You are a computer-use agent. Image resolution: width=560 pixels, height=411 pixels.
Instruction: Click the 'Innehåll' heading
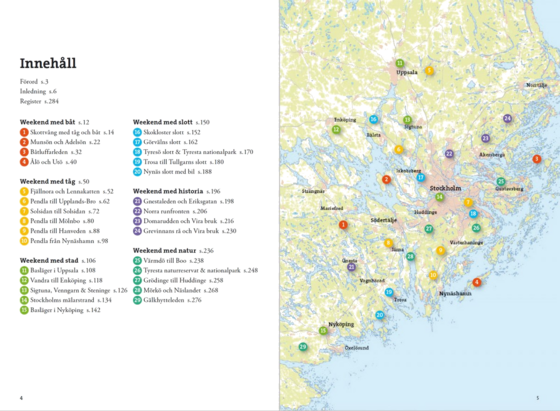click(x=48, y=63)
